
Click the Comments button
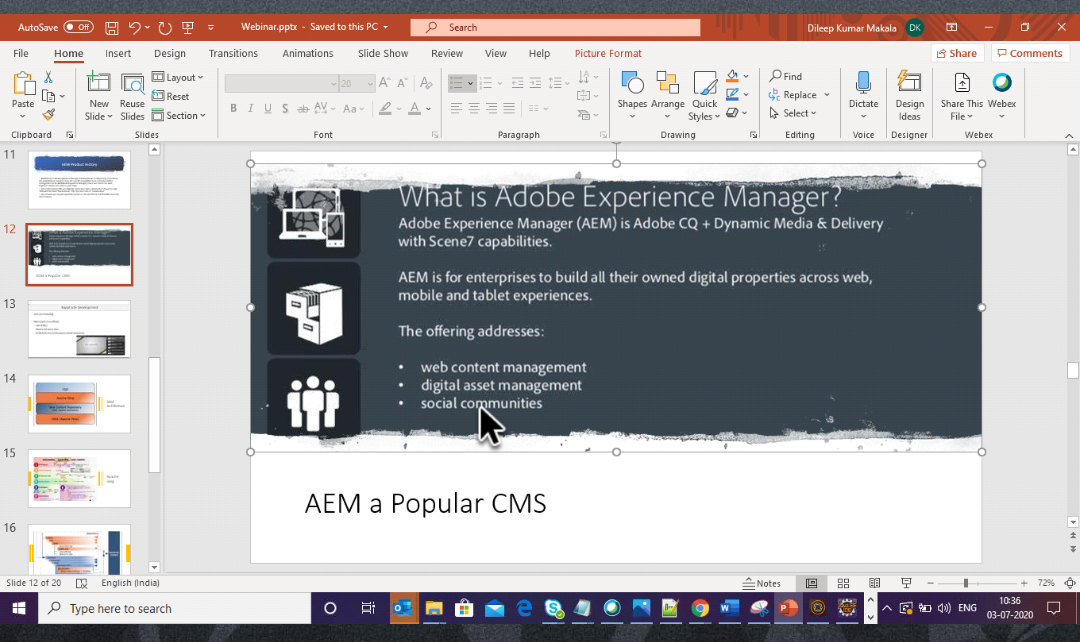pyautogui.click(x=1029, y=53)
